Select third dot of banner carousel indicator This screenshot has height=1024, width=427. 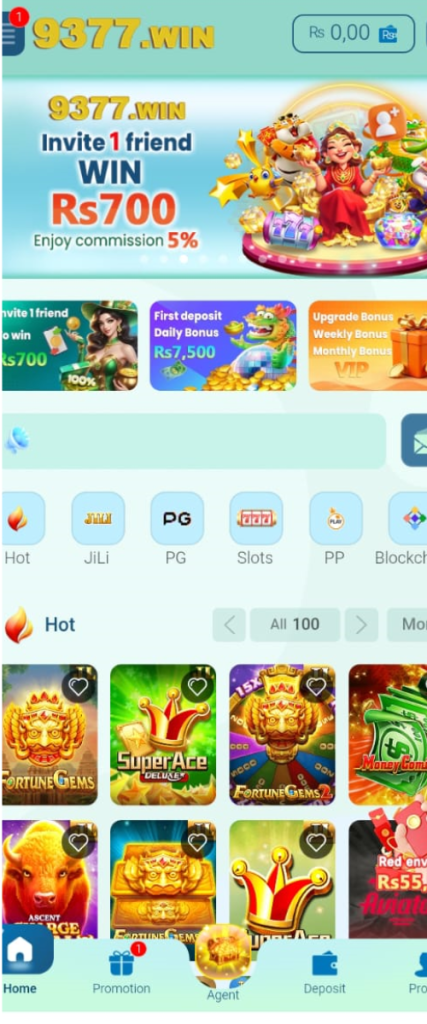tap(183, 259)
